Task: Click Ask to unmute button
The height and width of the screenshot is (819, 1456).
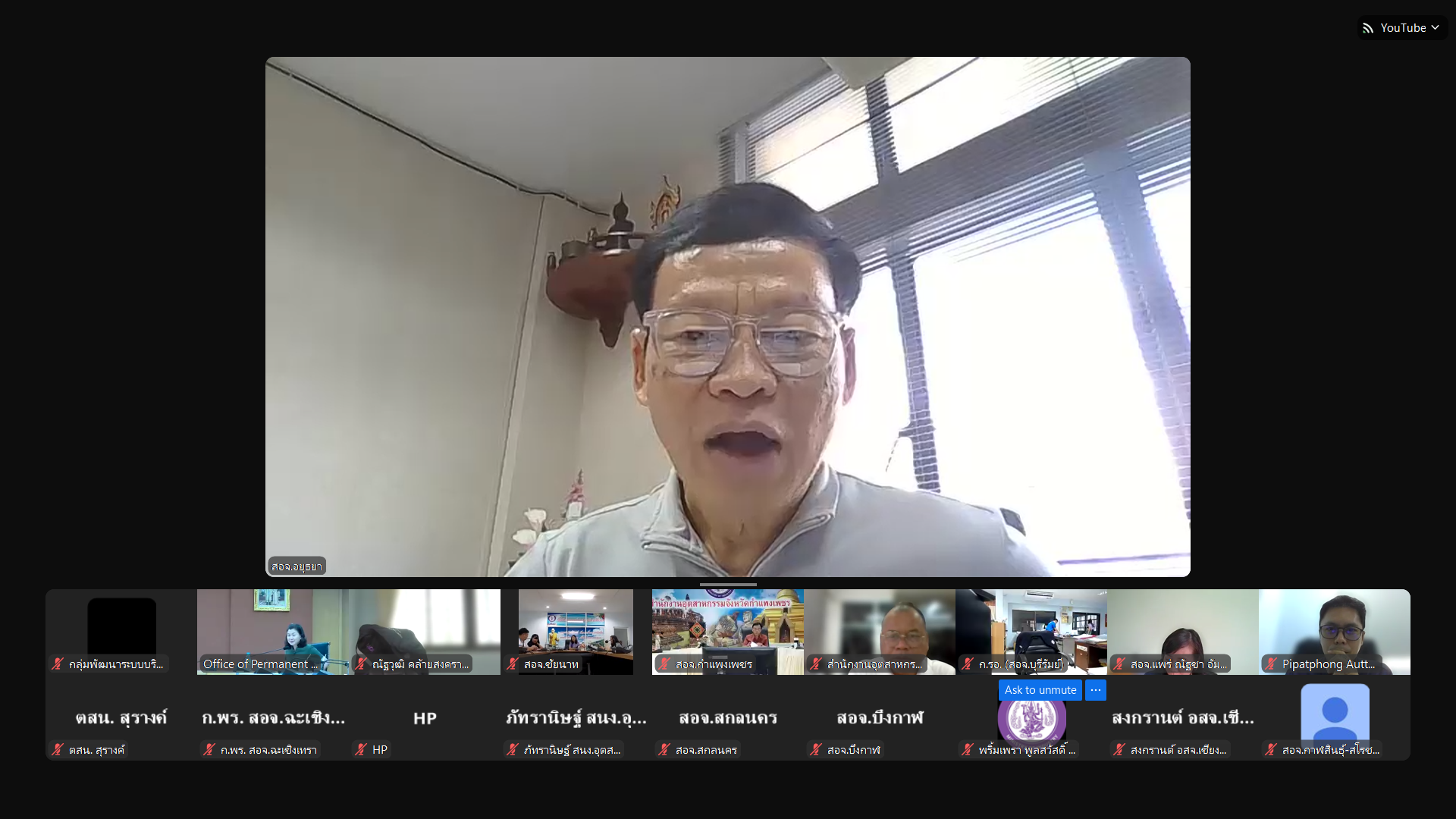Action: pyautogui.click(x=1040, y=690)
